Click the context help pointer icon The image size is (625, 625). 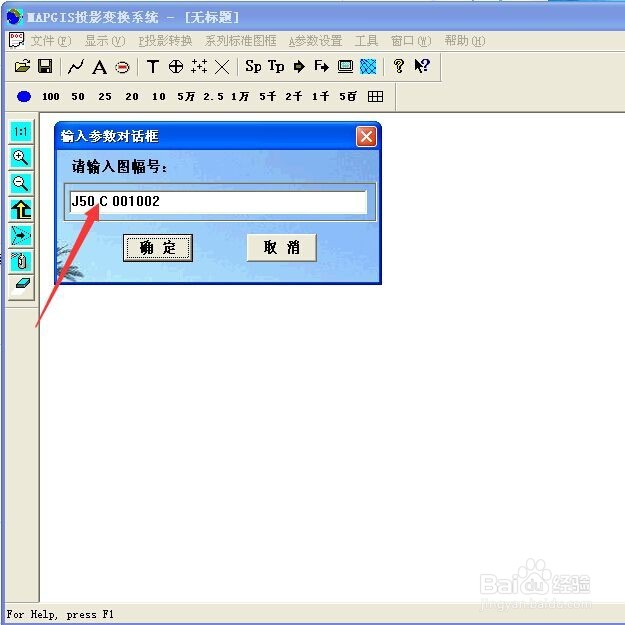pyautogui.click(x=422, y=66)
